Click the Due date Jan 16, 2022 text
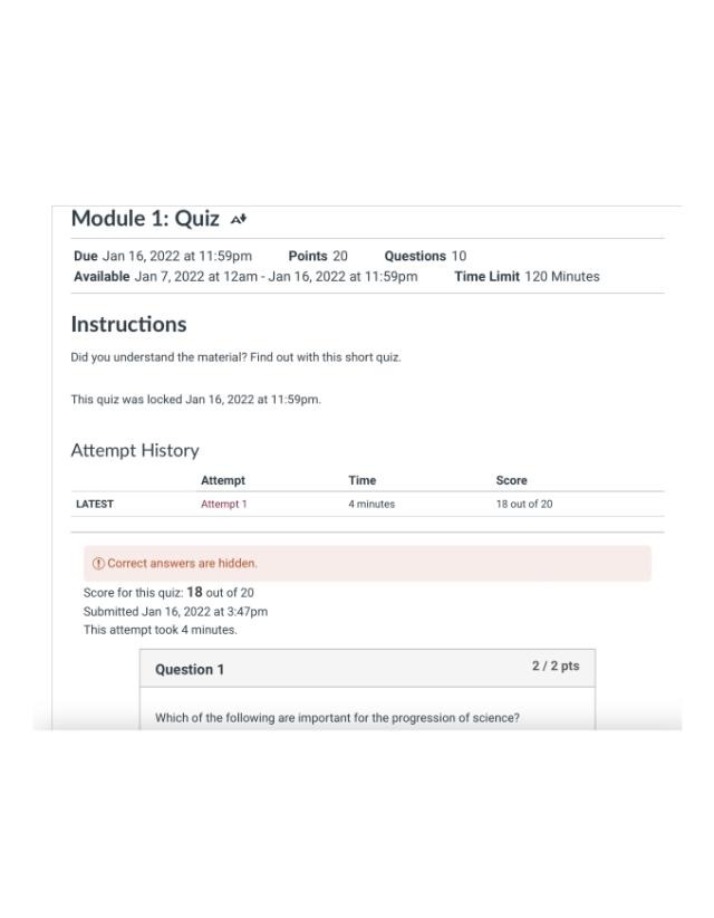 (x=163, y=256)
